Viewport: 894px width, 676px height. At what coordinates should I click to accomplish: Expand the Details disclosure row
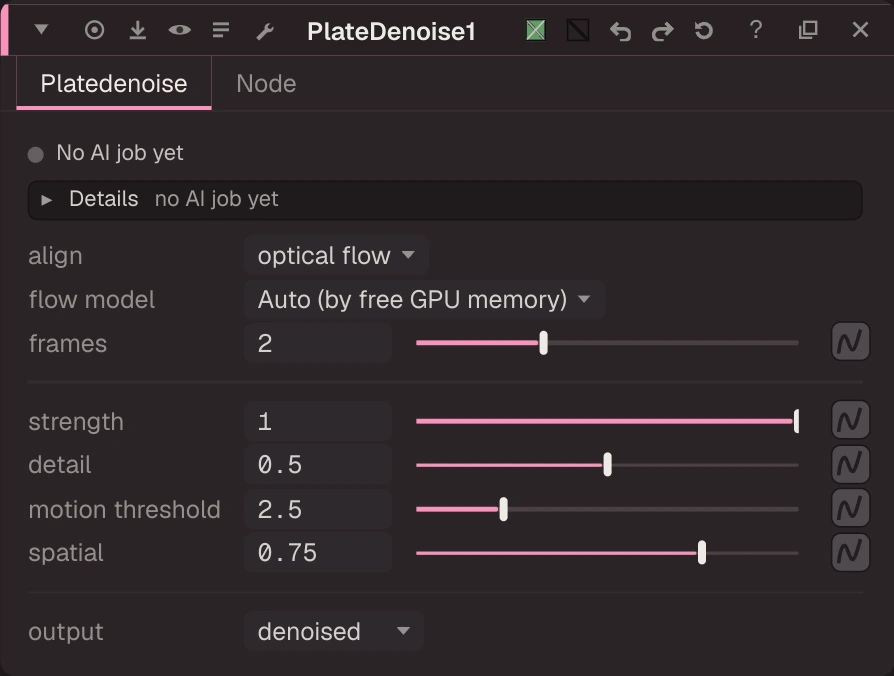pyautogui.click(x=445, y=199)
